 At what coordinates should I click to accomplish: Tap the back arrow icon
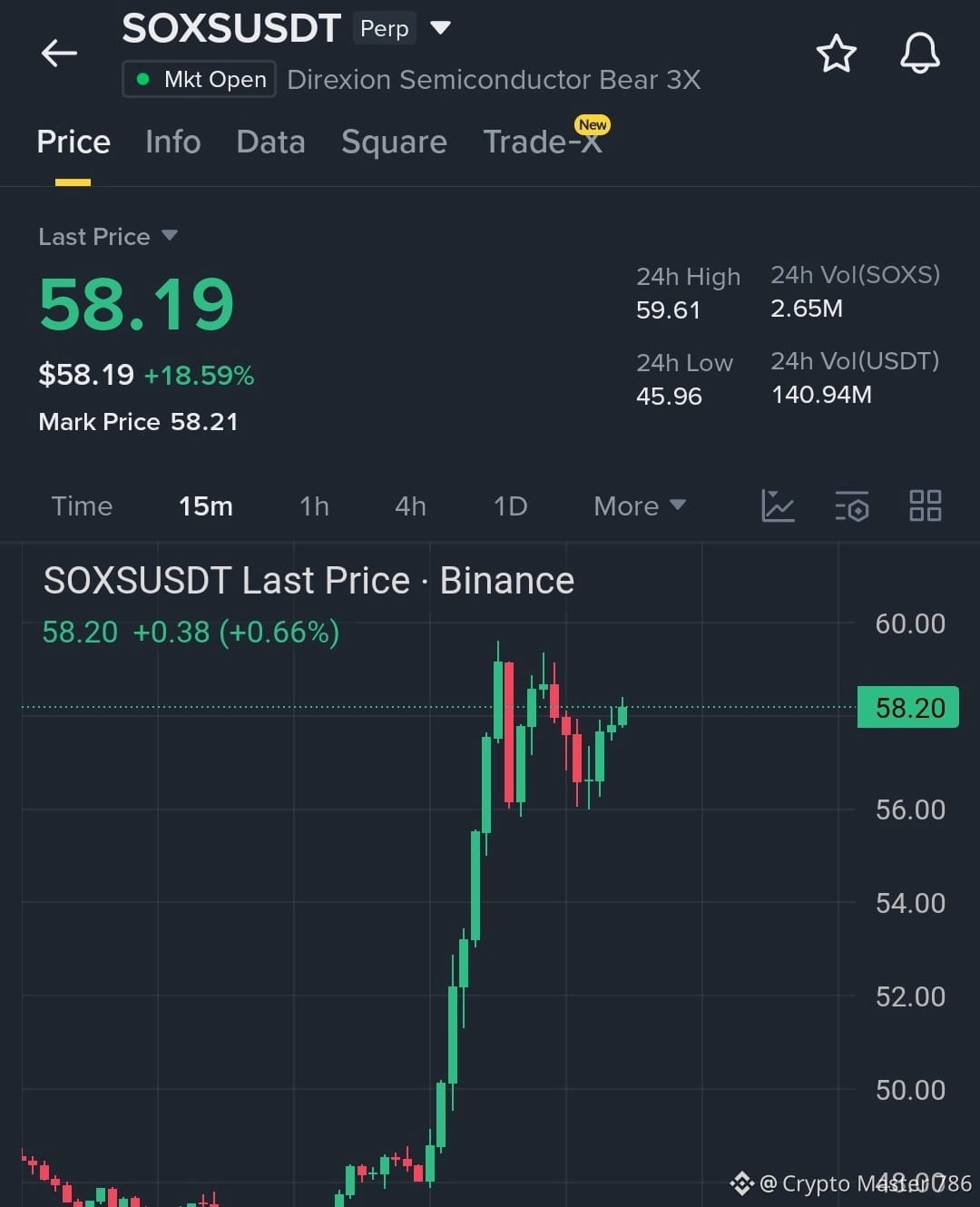59,54
